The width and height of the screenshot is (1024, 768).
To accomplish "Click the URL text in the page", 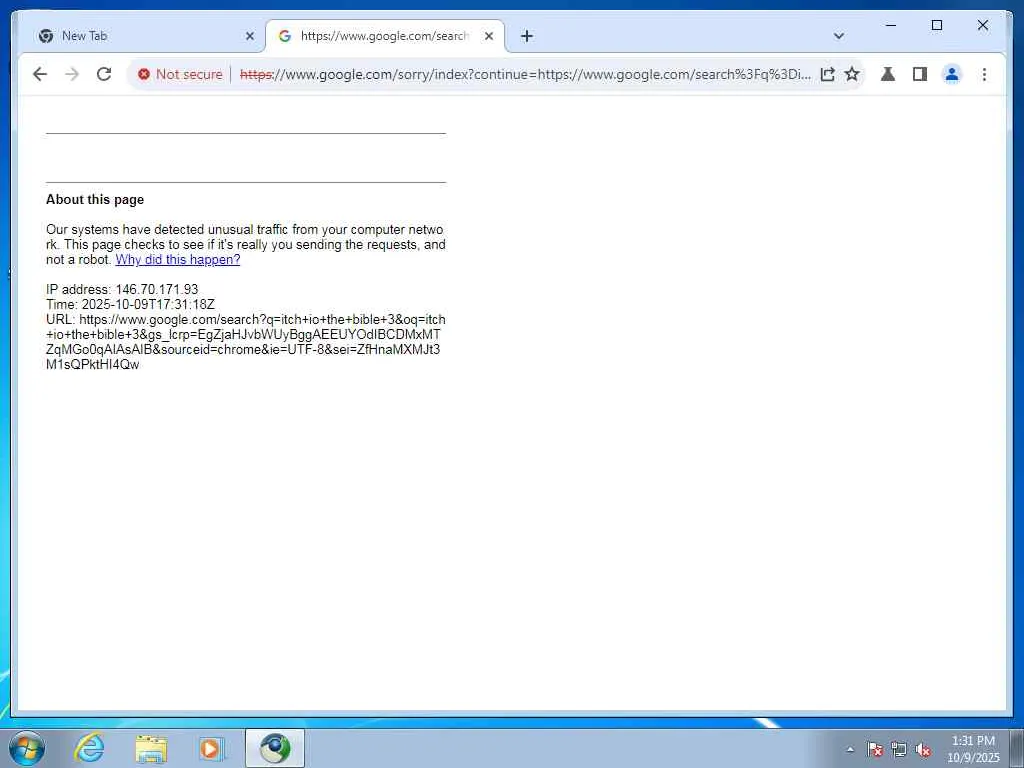I will [246, 342].
